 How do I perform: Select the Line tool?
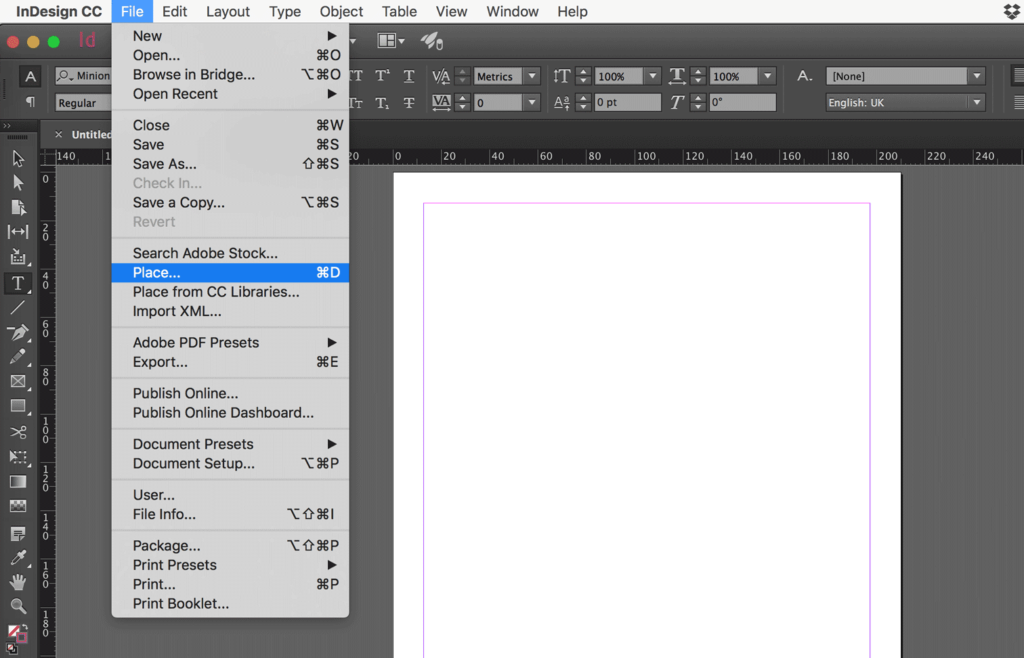pyautogui.click(x=17, y=308)
